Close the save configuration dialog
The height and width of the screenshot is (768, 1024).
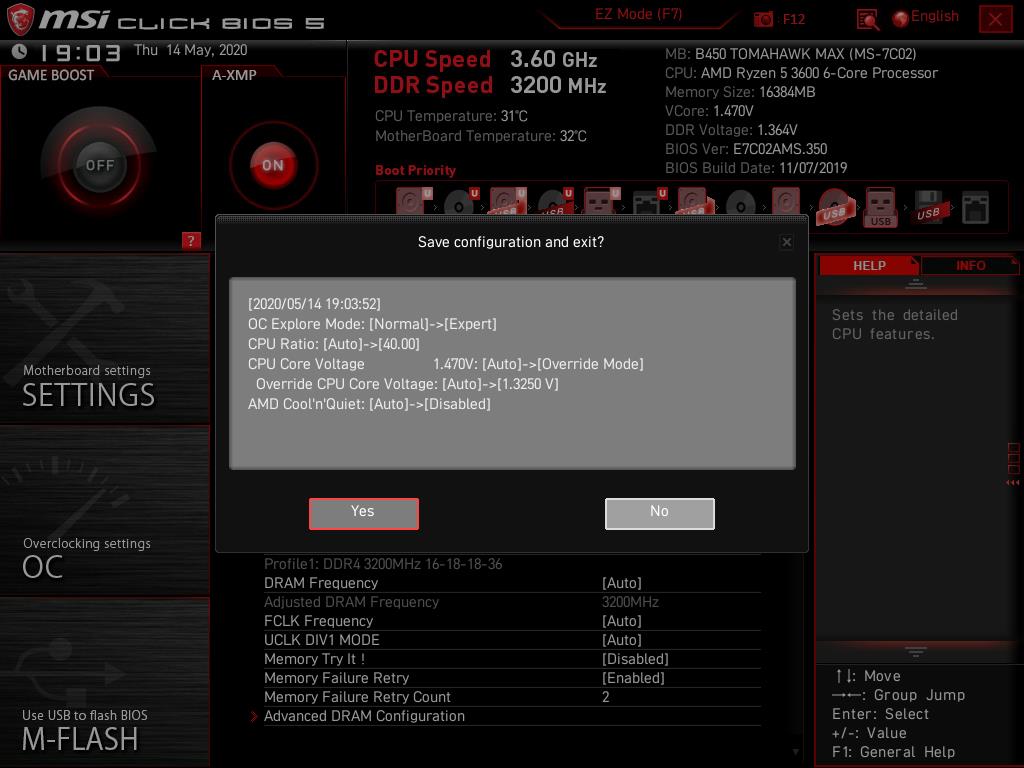click(x=786, y=242)
